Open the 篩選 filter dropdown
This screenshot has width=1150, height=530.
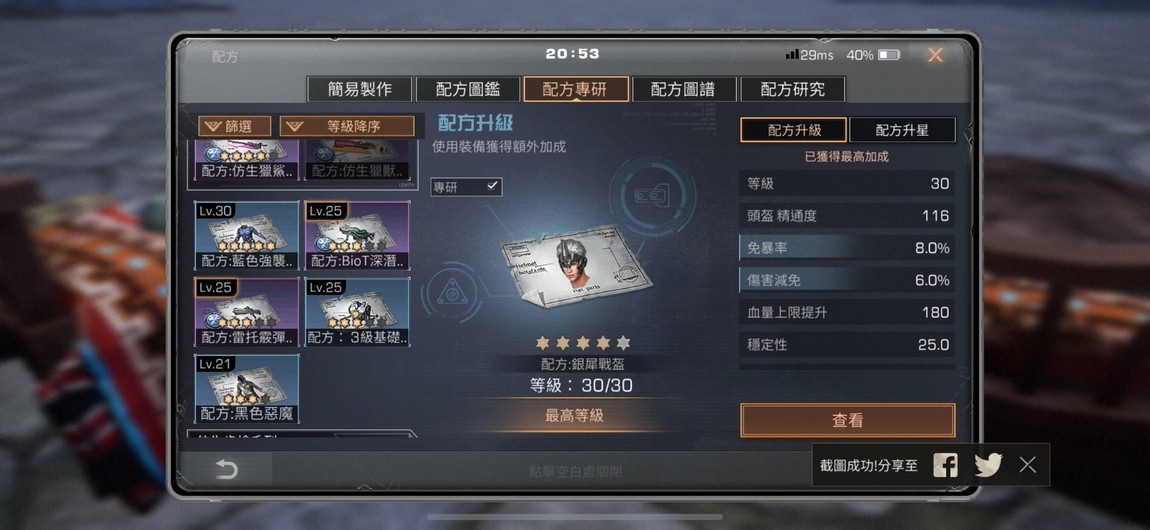tap(234, 126)
